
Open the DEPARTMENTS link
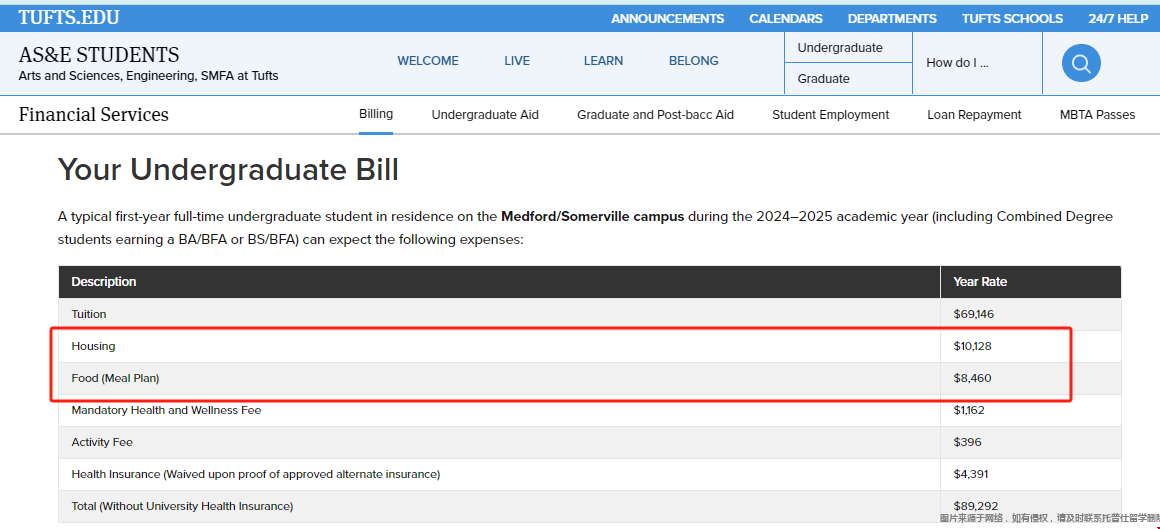(x=892, y=19)
